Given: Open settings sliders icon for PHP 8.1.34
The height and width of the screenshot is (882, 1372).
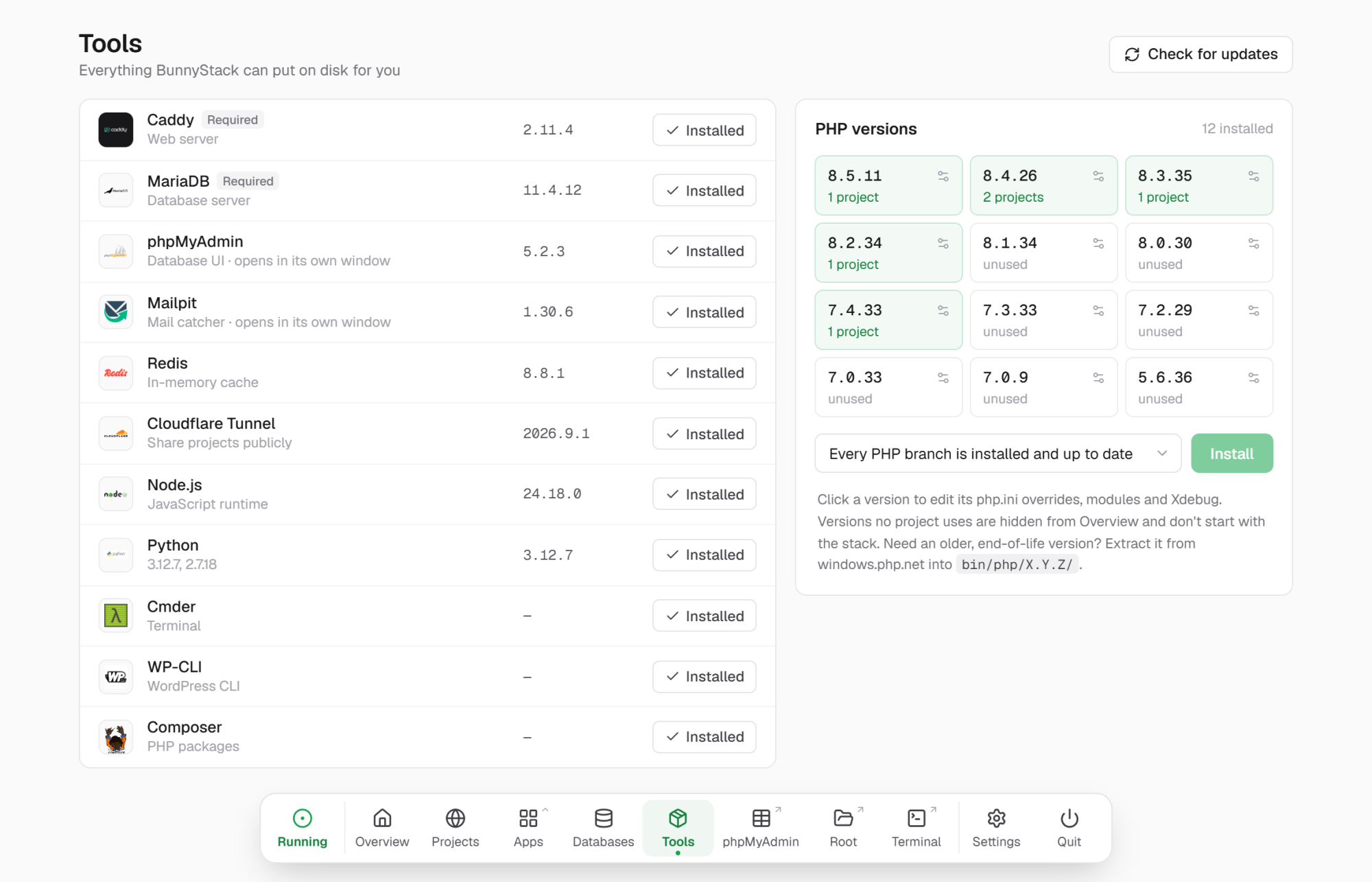Looking at the screenshot, I should point(1098,244).
